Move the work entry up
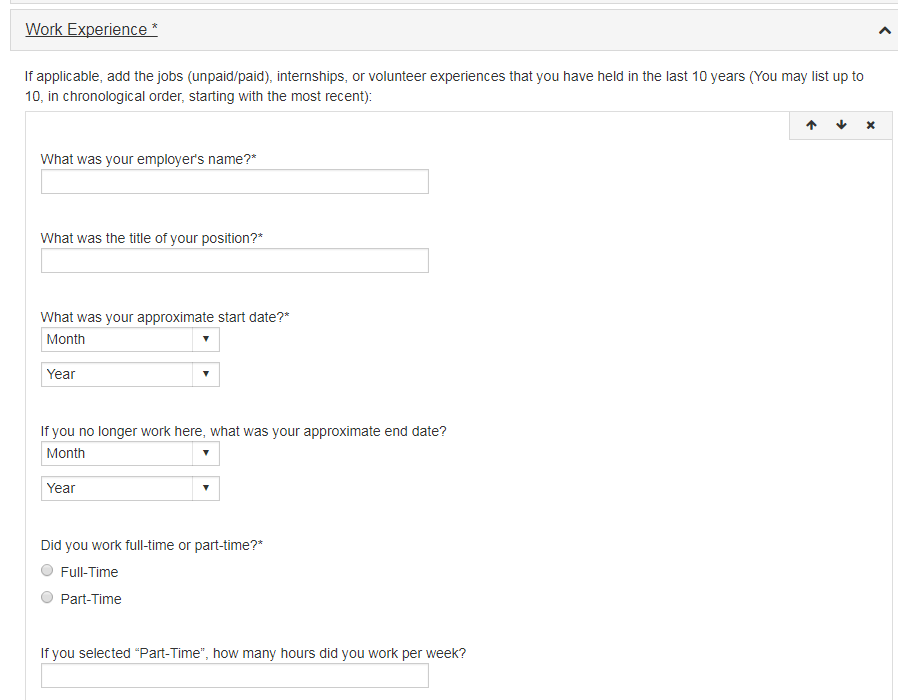The height and width of the screenshot is (700, 898). tap(811, 125)
